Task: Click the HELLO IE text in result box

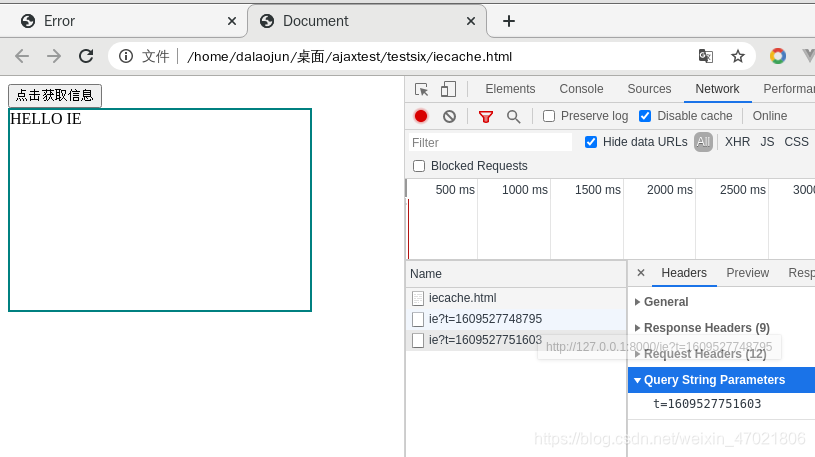Action: 46,119
